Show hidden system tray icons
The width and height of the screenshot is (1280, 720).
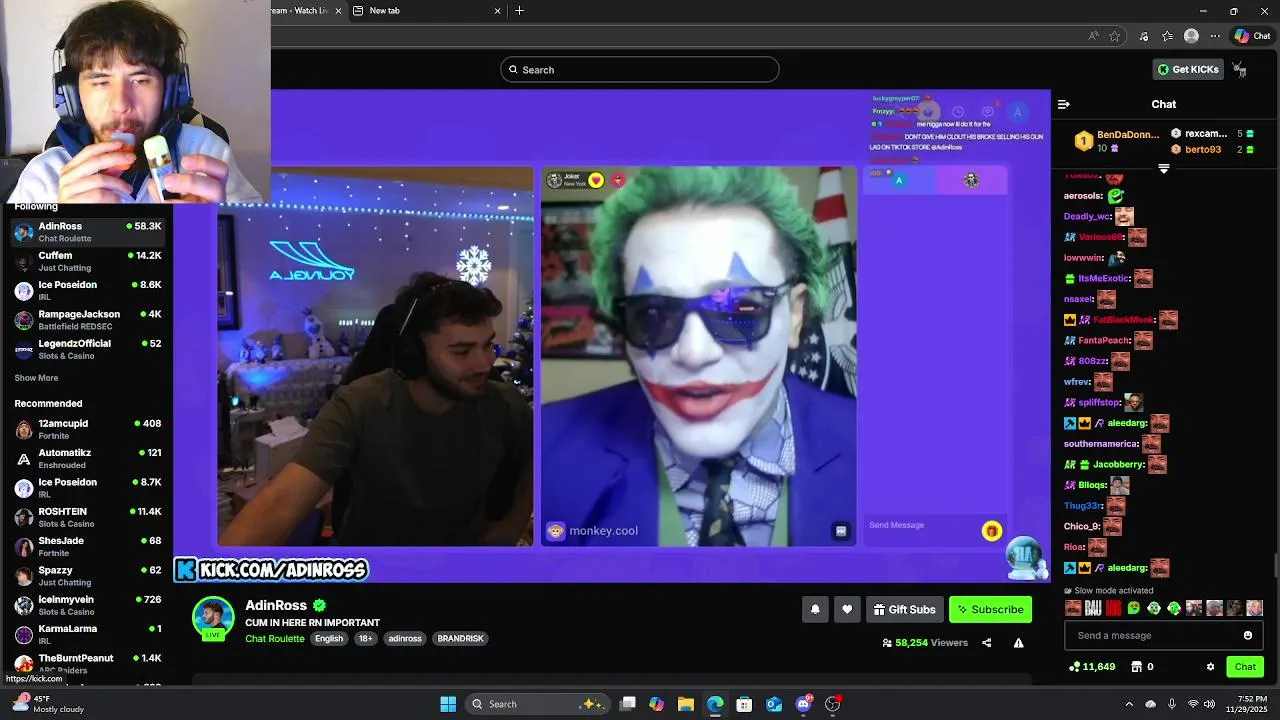coord(1129,704)
